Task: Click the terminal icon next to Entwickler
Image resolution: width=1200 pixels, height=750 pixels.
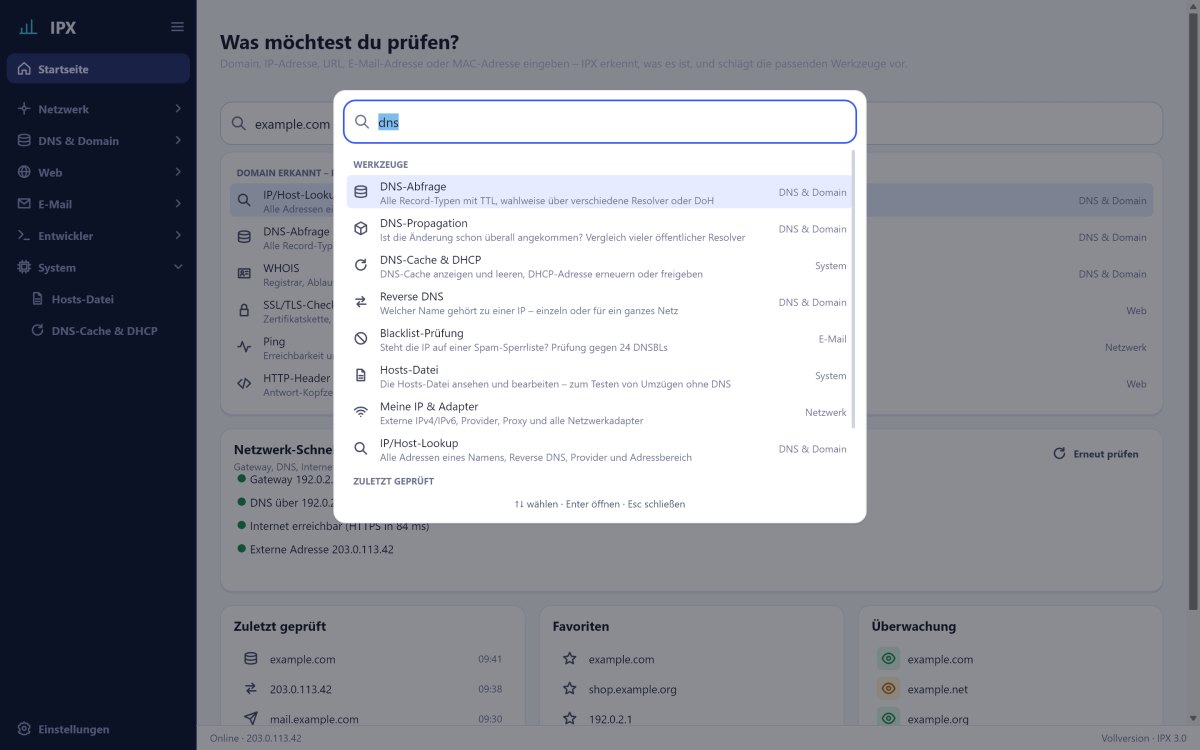Action: (25, 236)
